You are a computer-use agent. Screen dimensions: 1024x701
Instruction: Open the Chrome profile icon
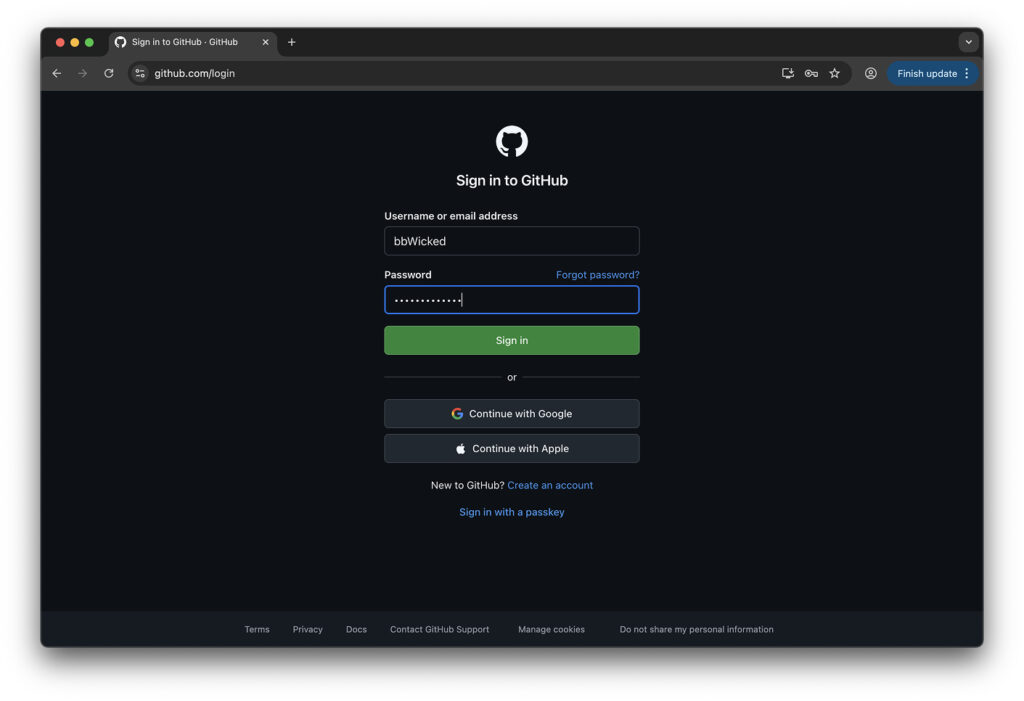pyautogui.click(x=871, y=73)
